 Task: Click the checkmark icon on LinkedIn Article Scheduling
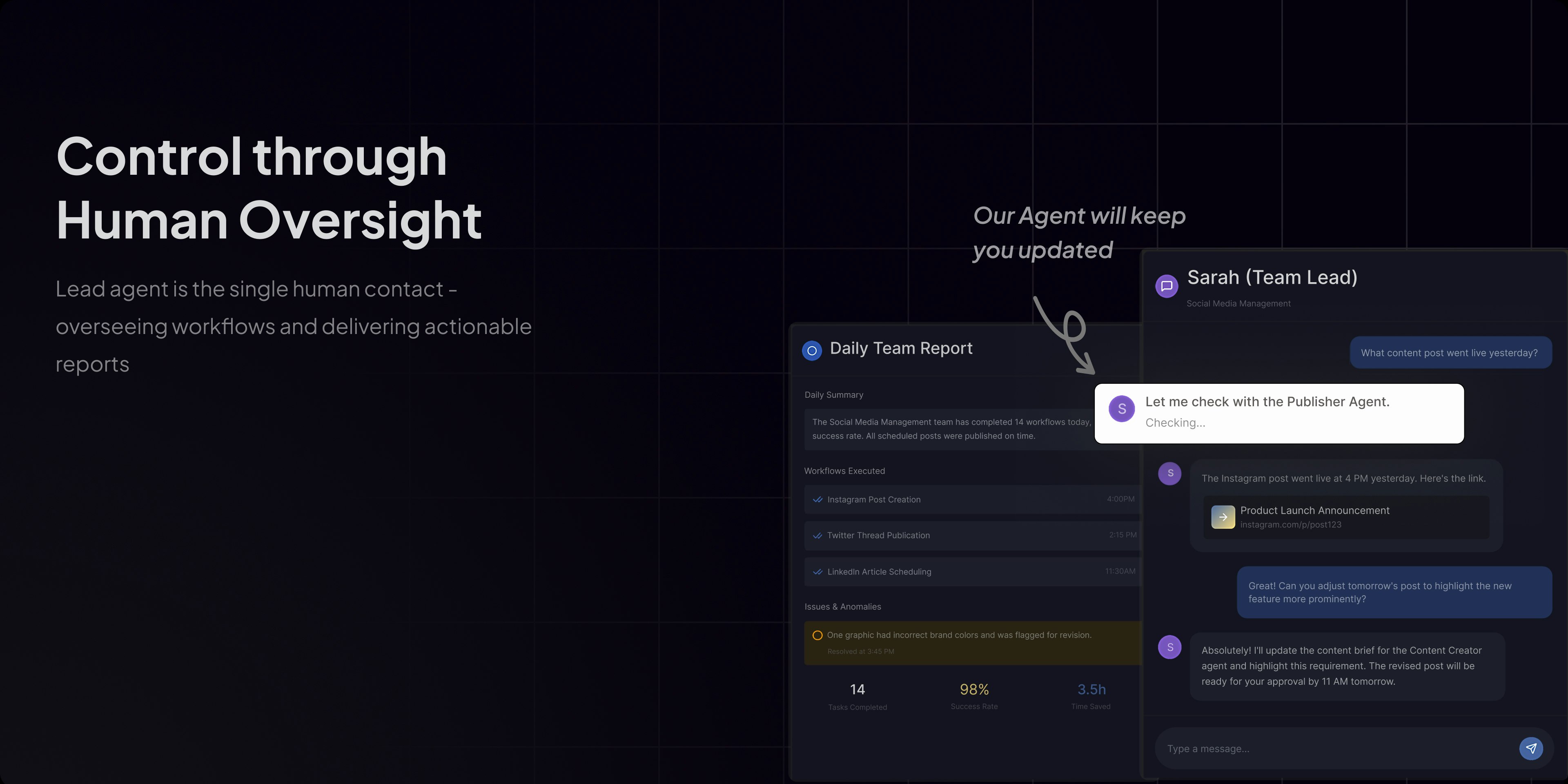coord(817,572)
